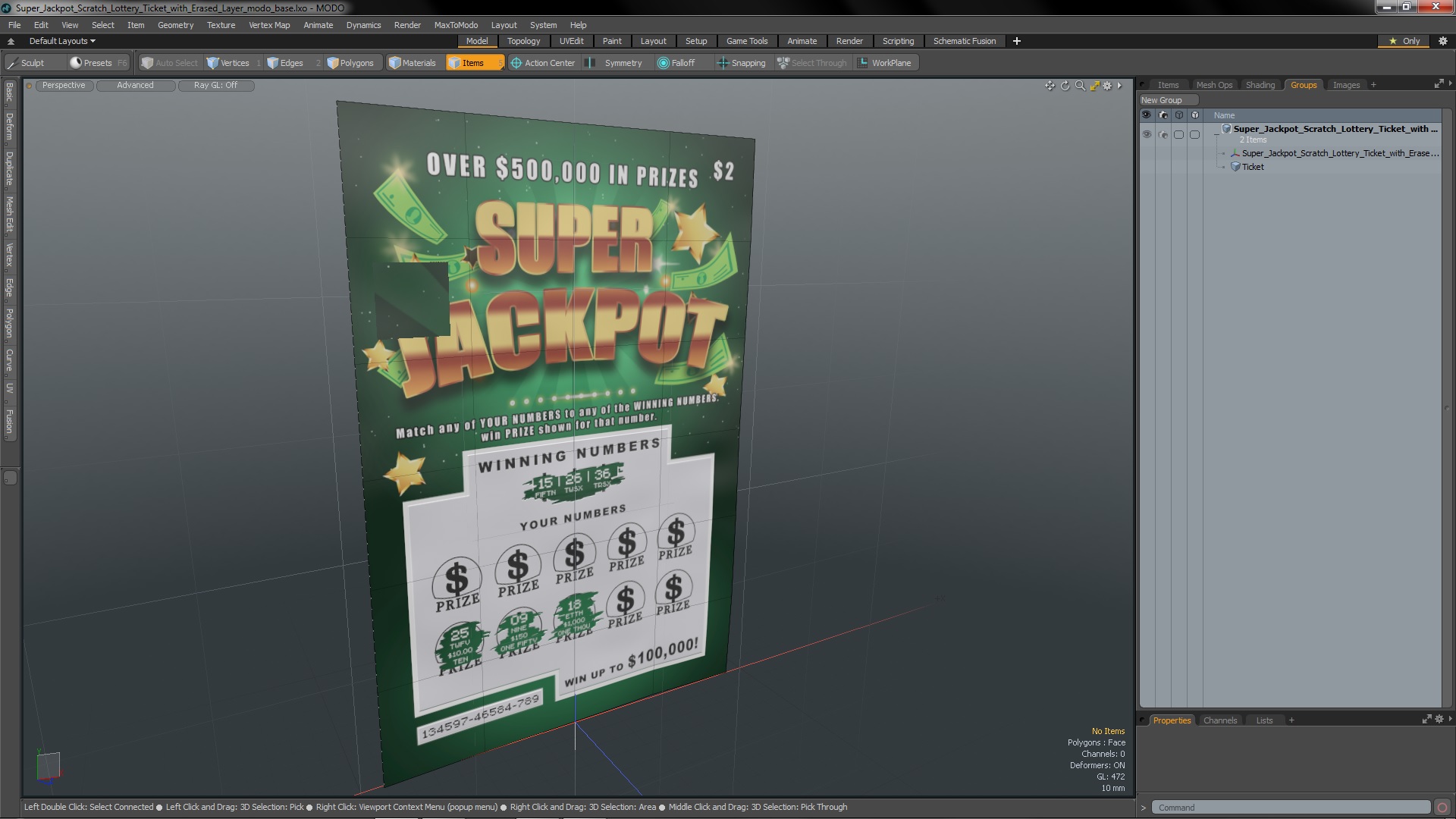Screen dimensions: 1456x819
Task: Toggle eye visibility for Super_Jackpot group
Action: [1147, 134]
